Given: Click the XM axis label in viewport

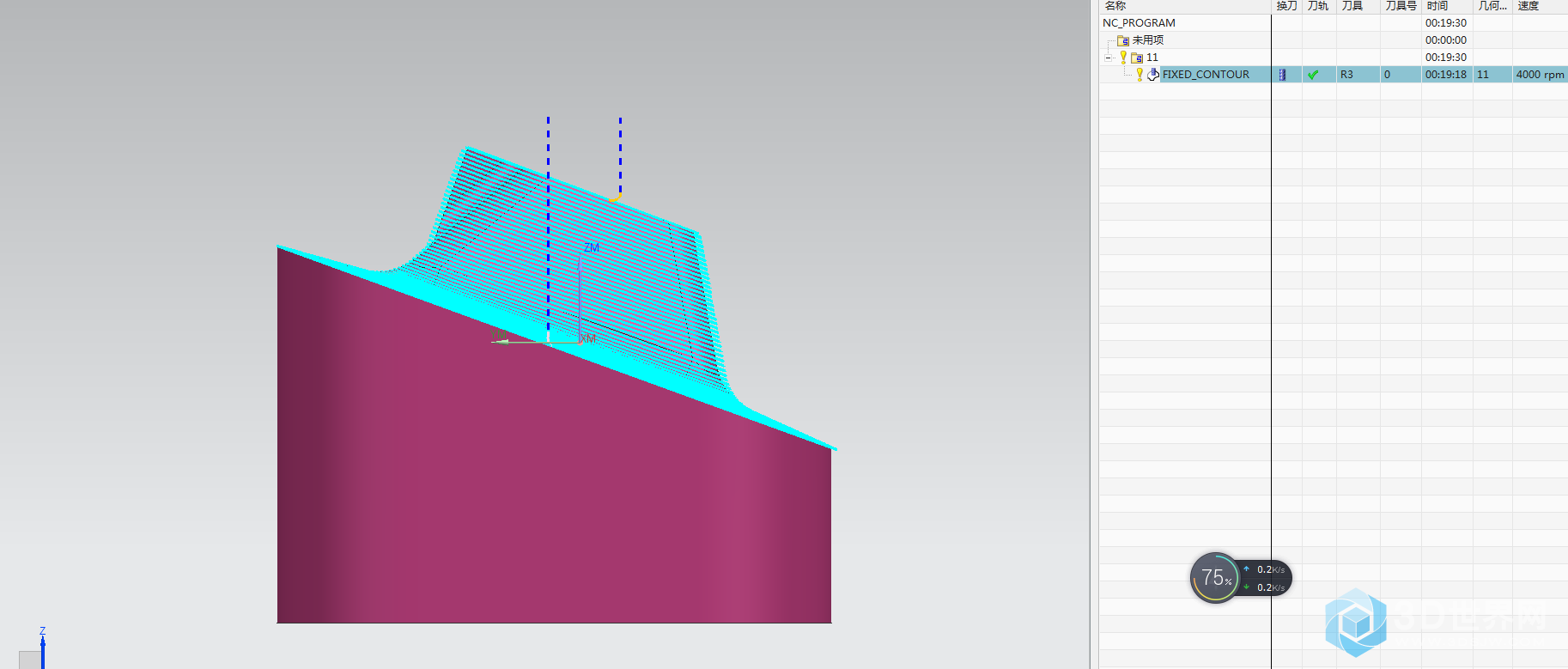Looking at the screenshot, I should (x=588, y=339).
